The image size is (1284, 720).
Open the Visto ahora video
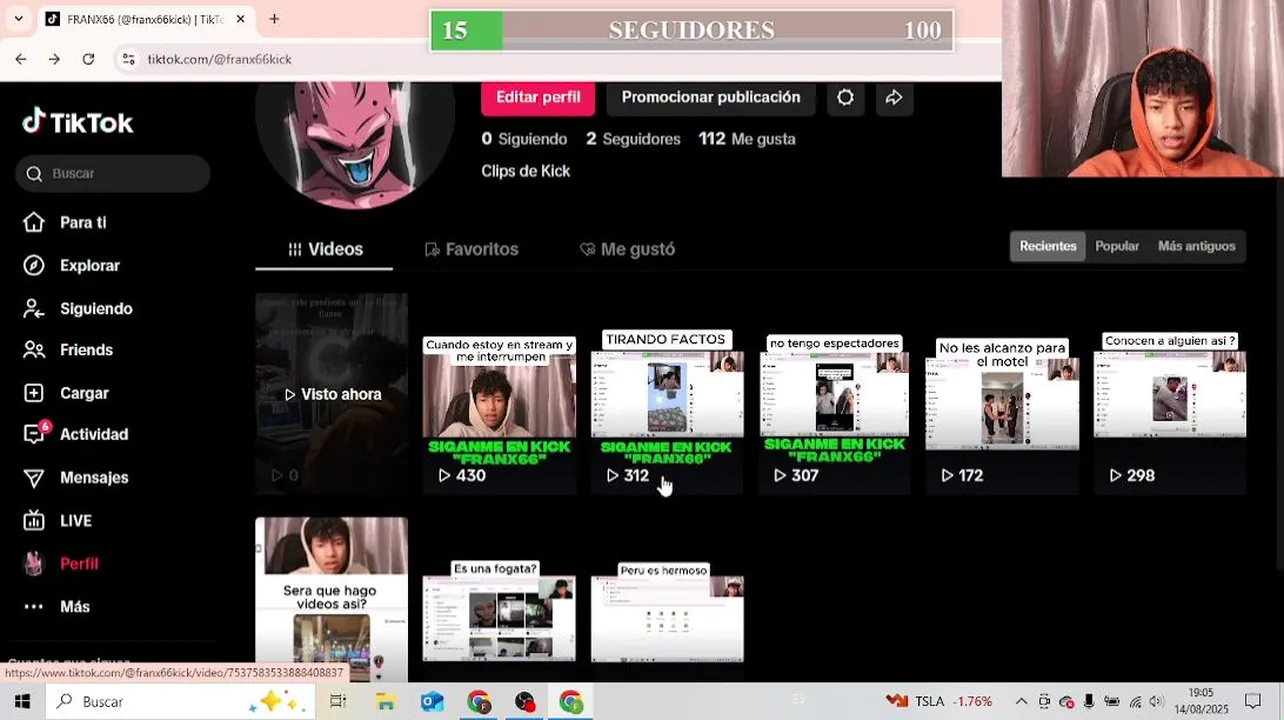[x=332, y=394]
